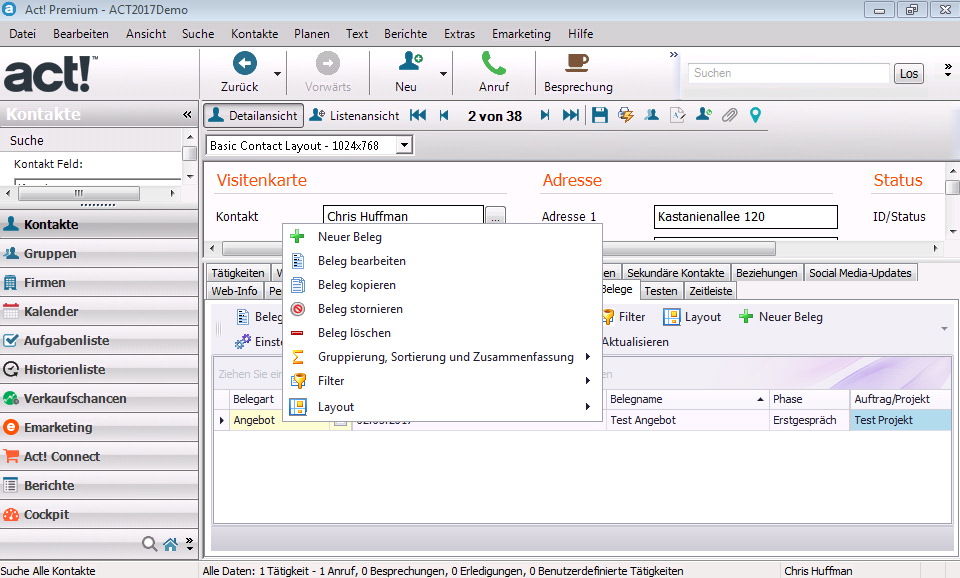The image size is (960, 578).
Task: Save changes with floppy disk icon
Action: click(x=599, y=115)
